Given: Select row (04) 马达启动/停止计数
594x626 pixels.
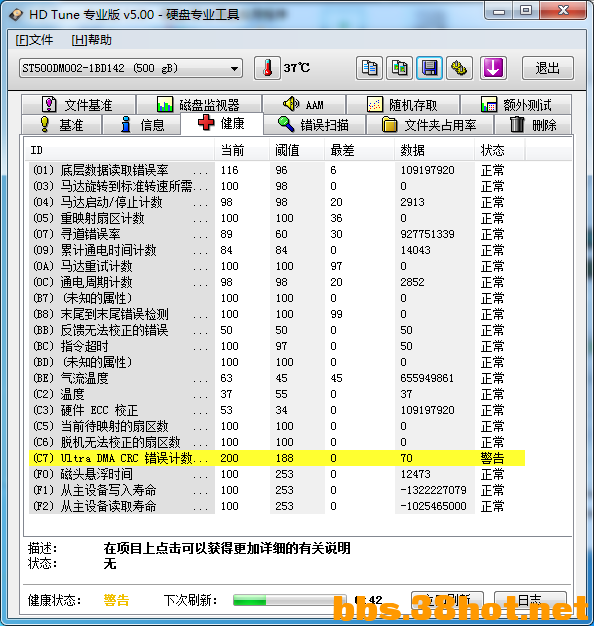Looking at the screenshot, I should [x=277, y=202].
